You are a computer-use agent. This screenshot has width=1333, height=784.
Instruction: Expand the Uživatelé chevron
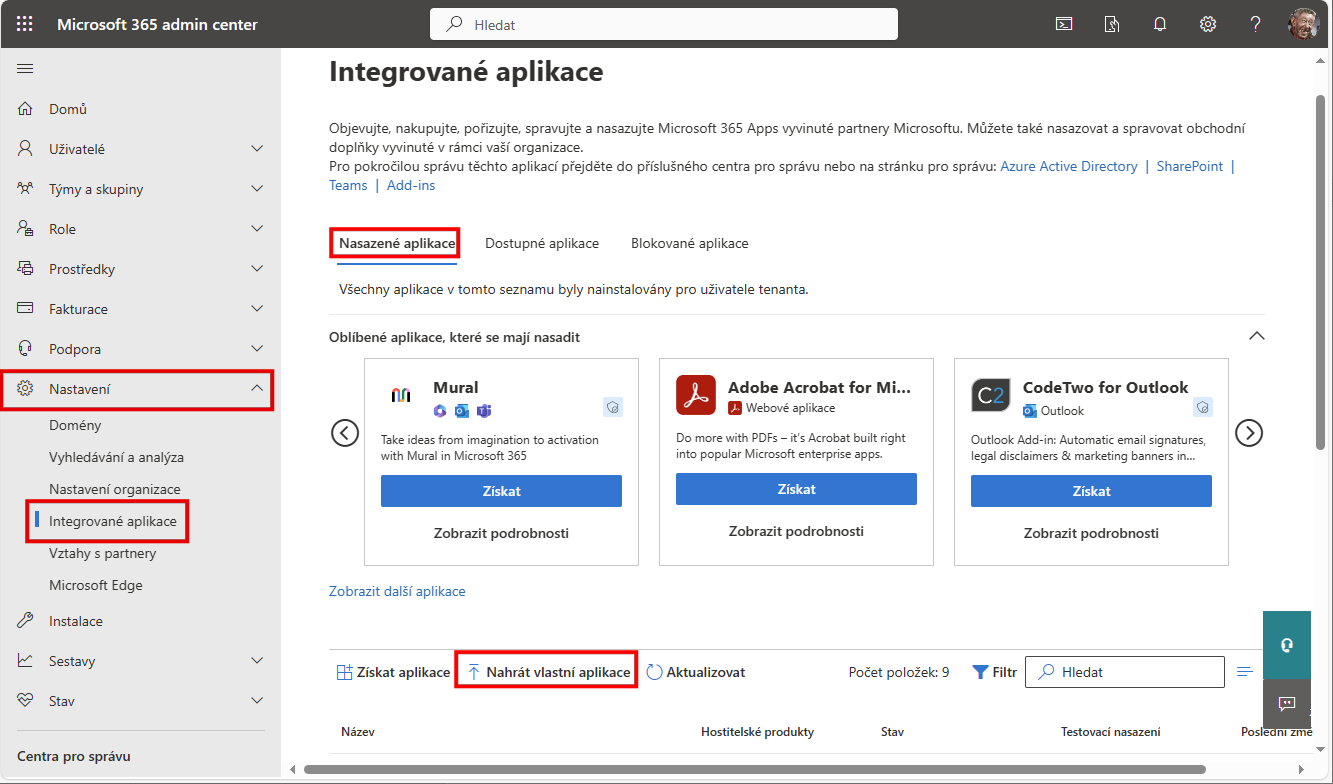257,149
